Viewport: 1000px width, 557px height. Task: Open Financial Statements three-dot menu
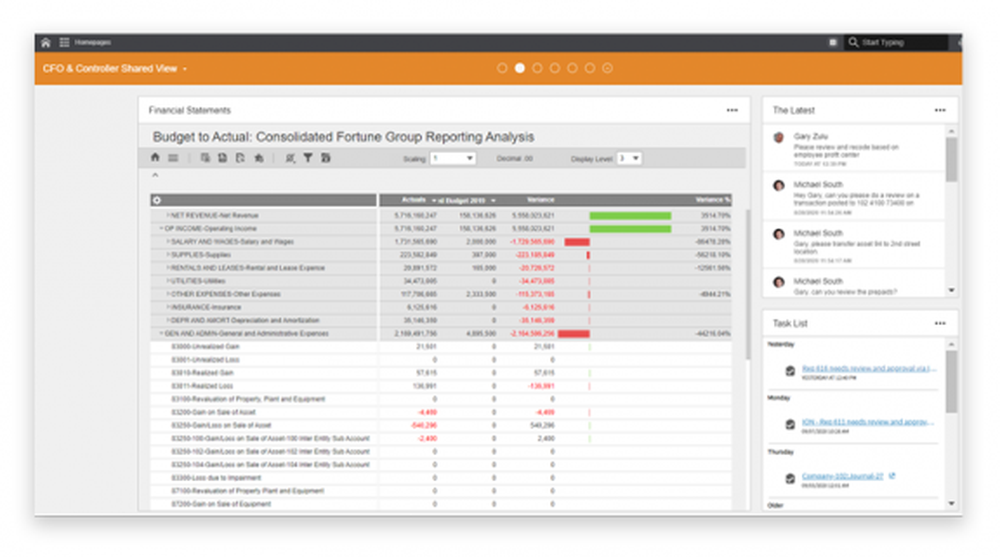[x=732, y=110]
